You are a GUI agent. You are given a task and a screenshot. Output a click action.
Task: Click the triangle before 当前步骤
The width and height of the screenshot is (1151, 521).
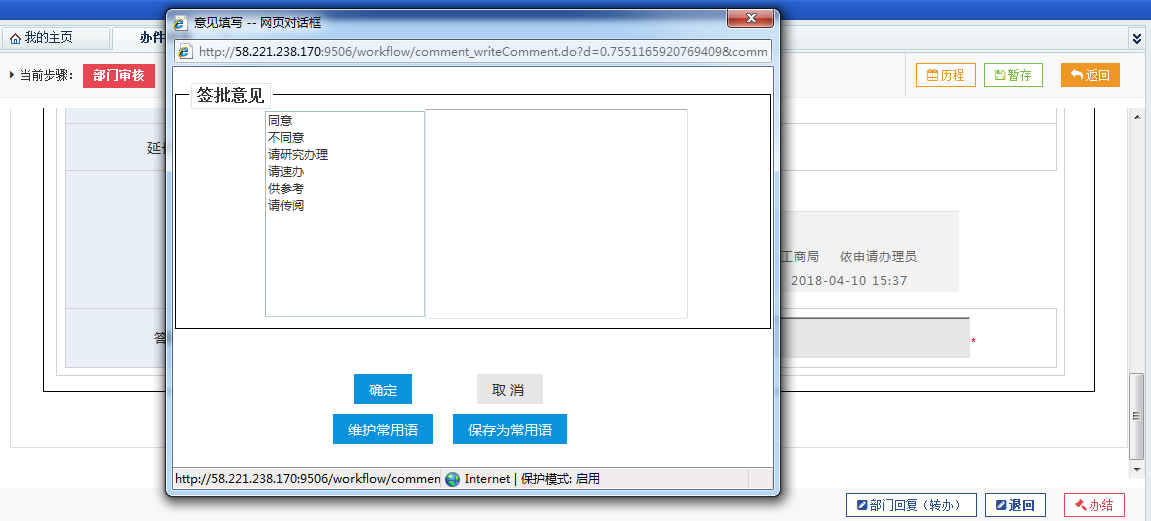coord(12,75)
